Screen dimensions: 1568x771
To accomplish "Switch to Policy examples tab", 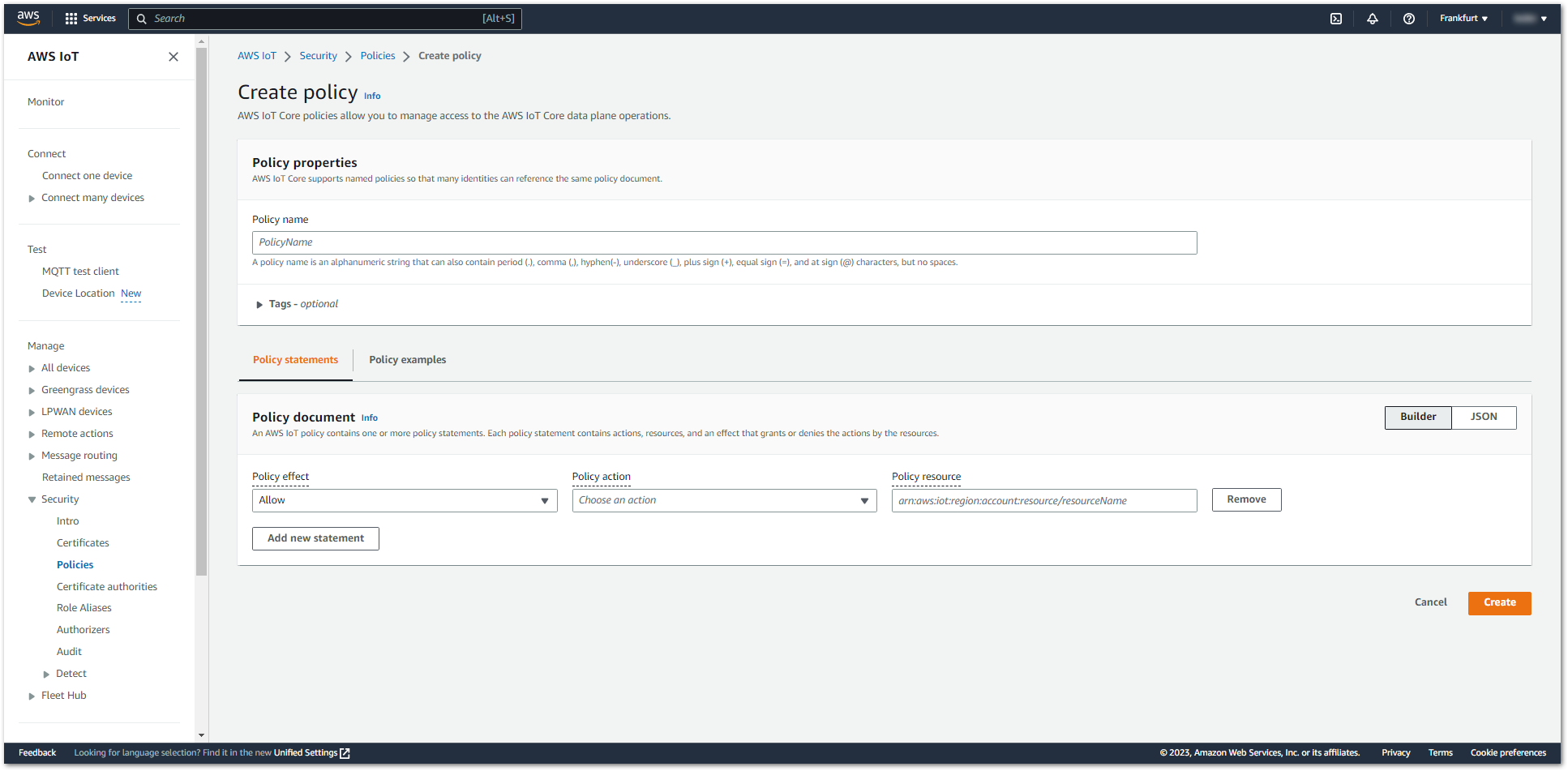I will click(x=407, y=360).
